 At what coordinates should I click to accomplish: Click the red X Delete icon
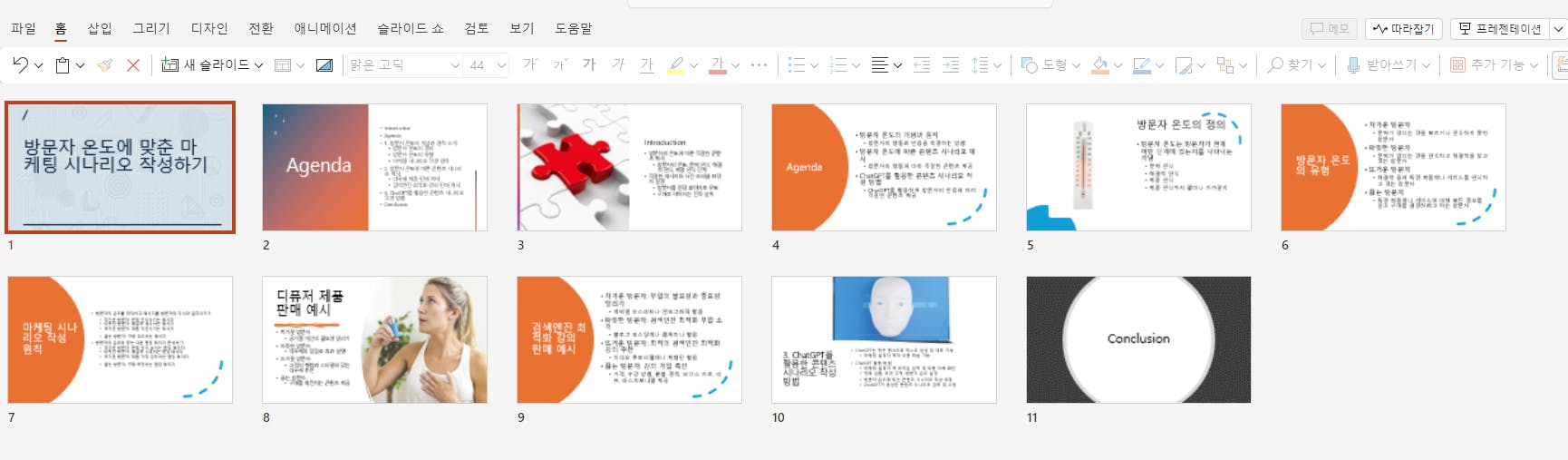(133, 65)
